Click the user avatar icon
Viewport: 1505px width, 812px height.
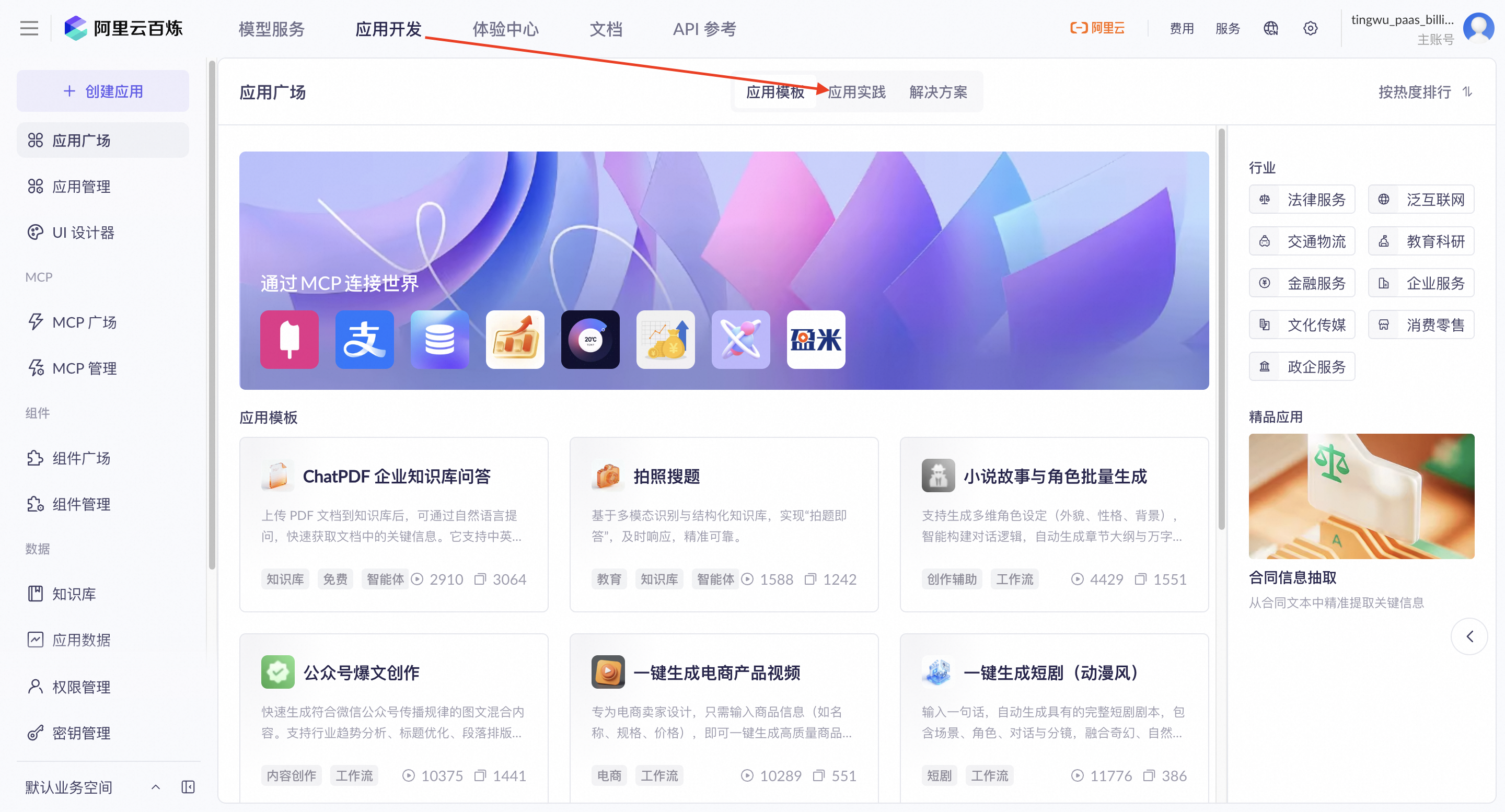(x=1478, y=28)
